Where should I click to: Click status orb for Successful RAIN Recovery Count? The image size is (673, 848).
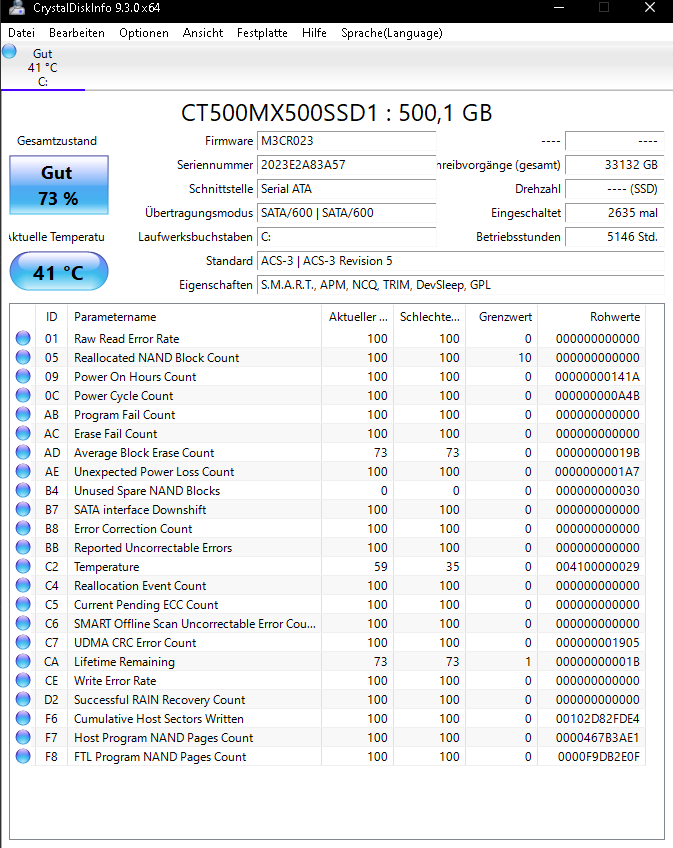pyautogui.click(x=23, y=699)
